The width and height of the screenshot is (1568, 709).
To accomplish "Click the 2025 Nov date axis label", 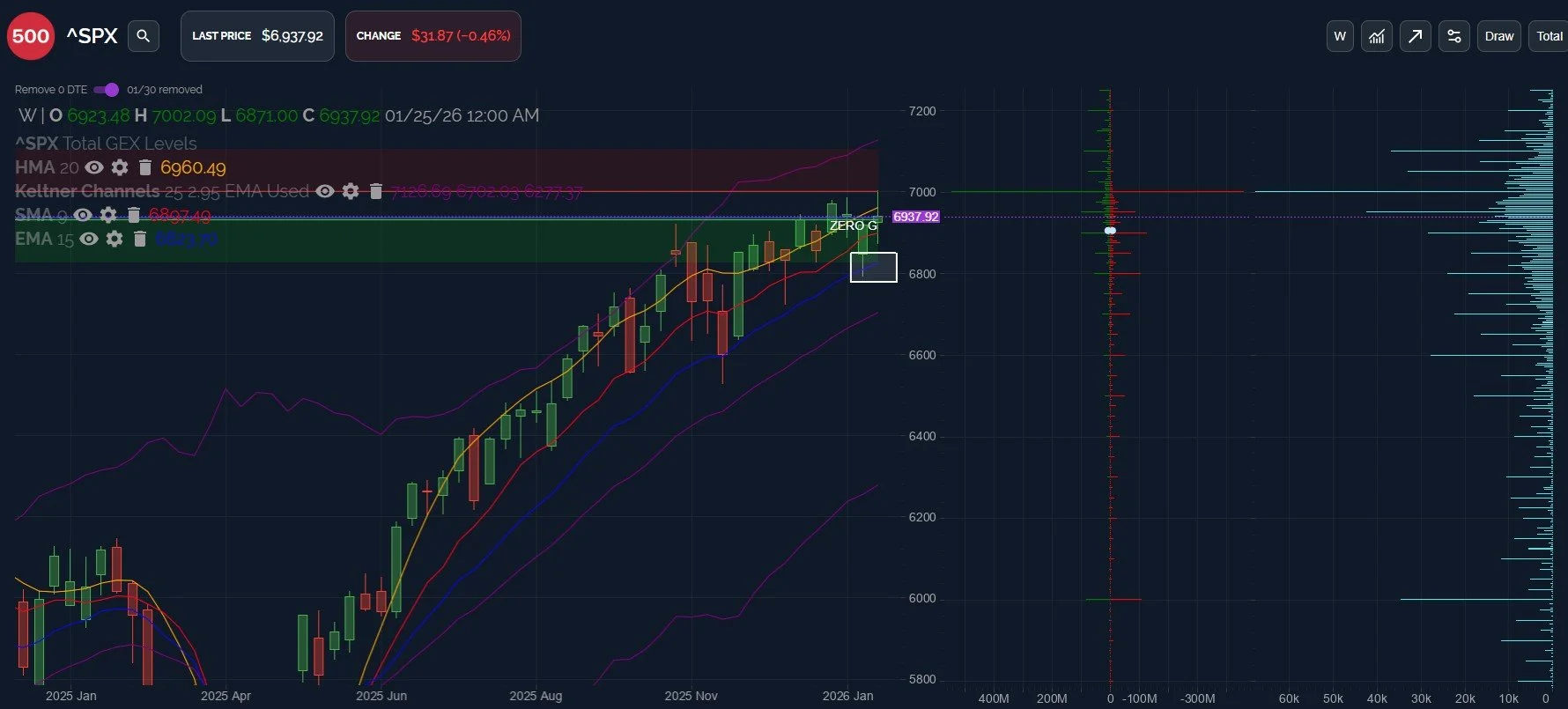I will click(x=691, y=696).
